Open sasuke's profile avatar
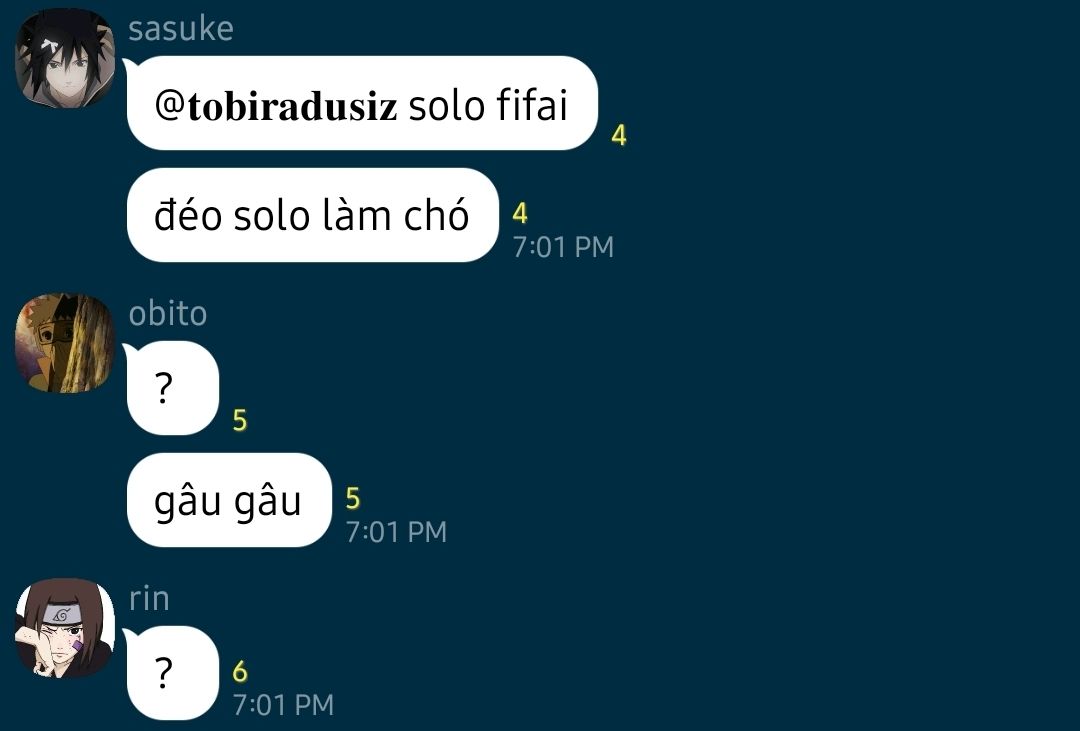This screenshot has width=1080, height=731. click(65, 59)
